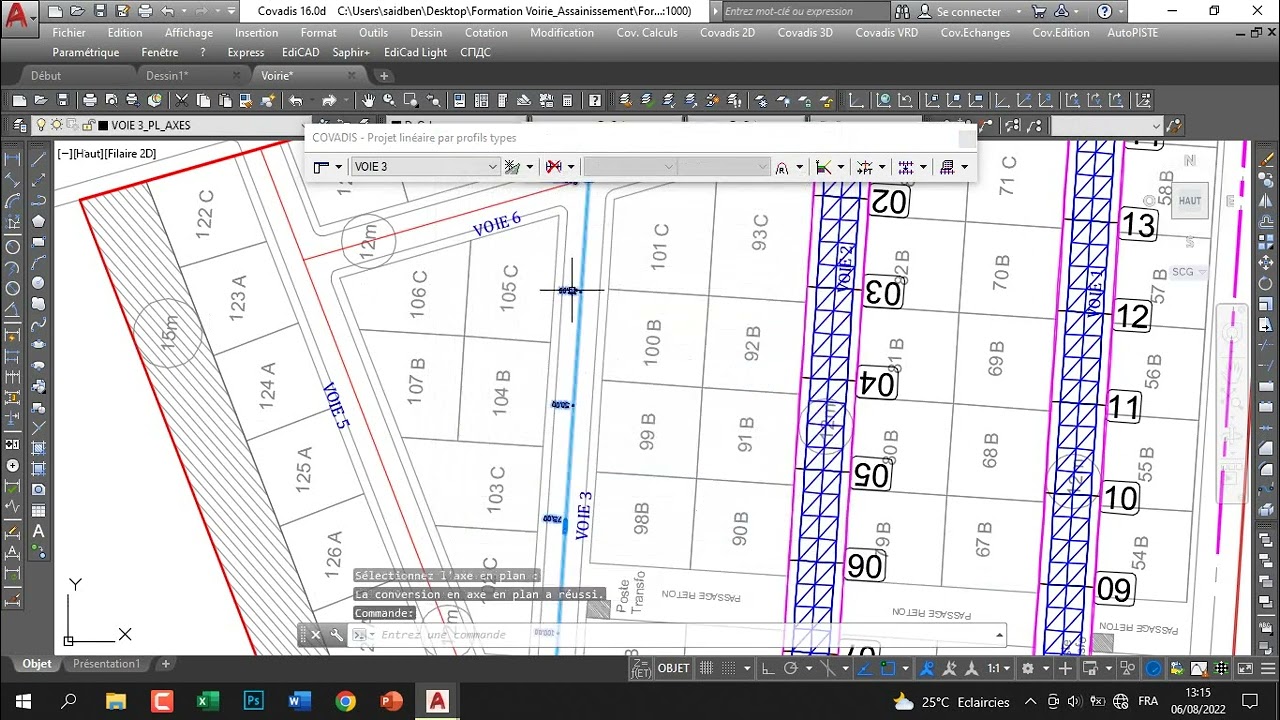Click the new drawing tab plus button
The width and height of the screenshot is (1280, 720).
coord(384,75)
